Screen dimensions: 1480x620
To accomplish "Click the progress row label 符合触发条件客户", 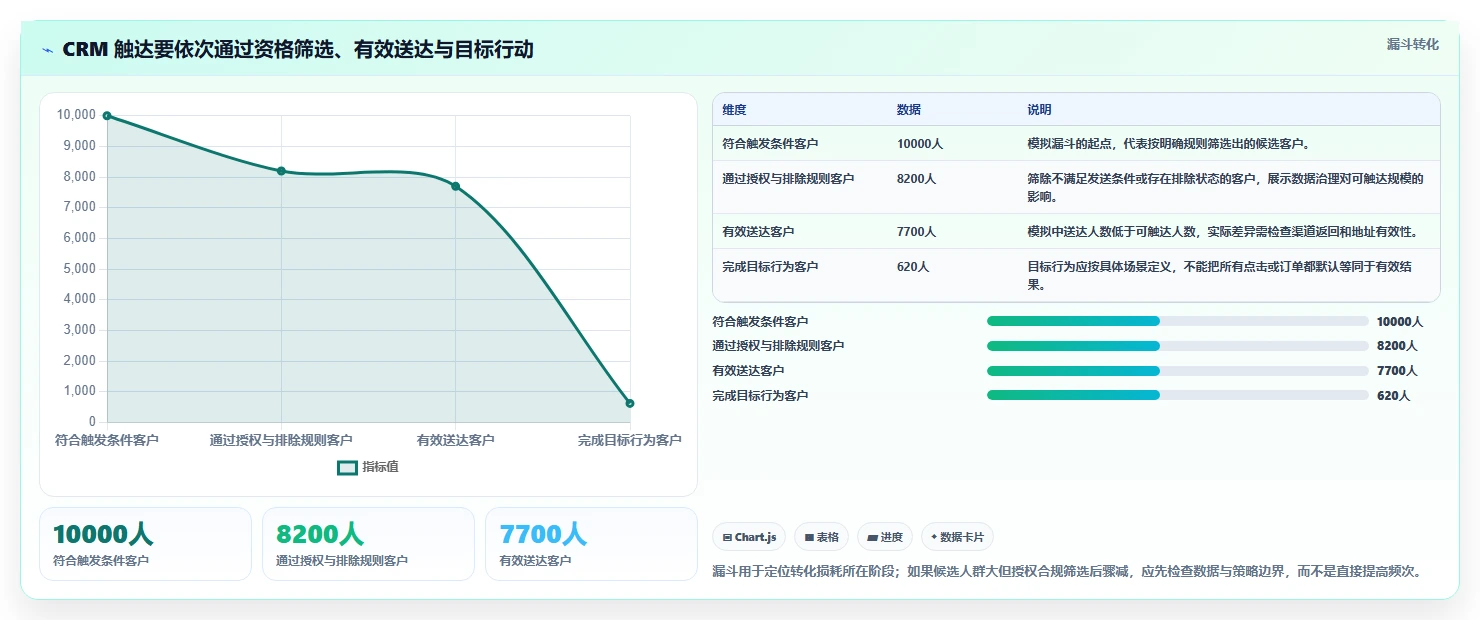I will coord(760,322).
